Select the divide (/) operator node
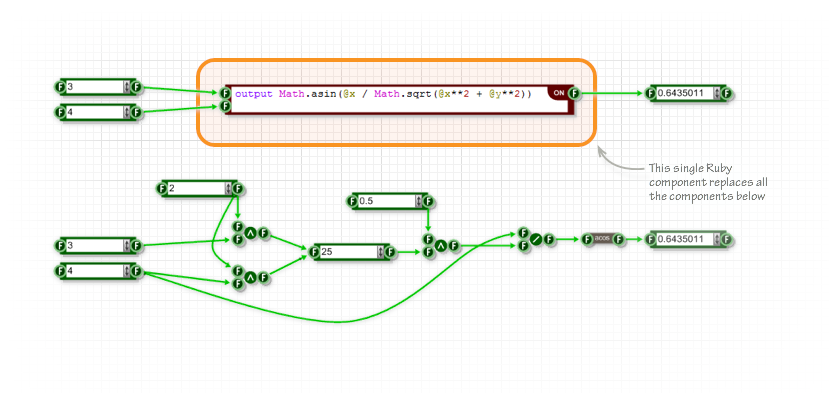This screenshot has height=393, width=829. click(536, 240)
